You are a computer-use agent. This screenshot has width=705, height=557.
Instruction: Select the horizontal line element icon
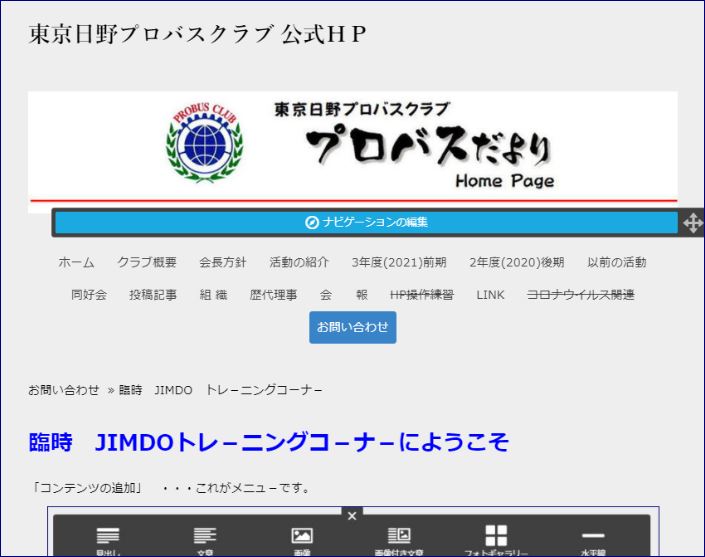593,535
